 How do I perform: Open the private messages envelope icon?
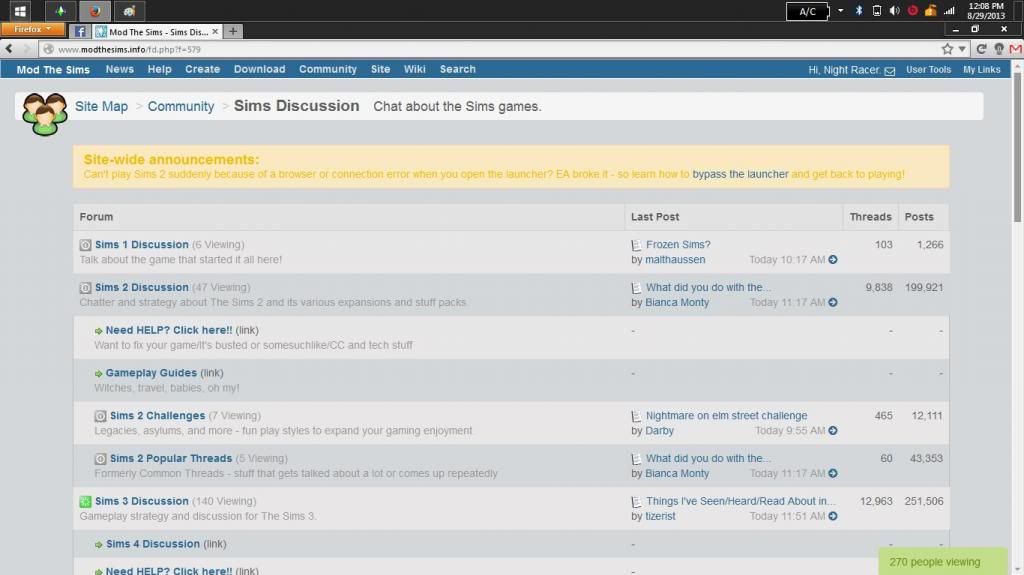(x=889, y=71)
